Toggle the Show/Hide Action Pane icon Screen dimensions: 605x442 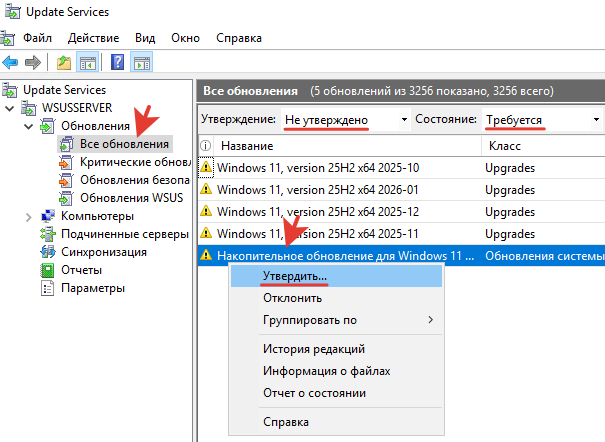[141, 63]
